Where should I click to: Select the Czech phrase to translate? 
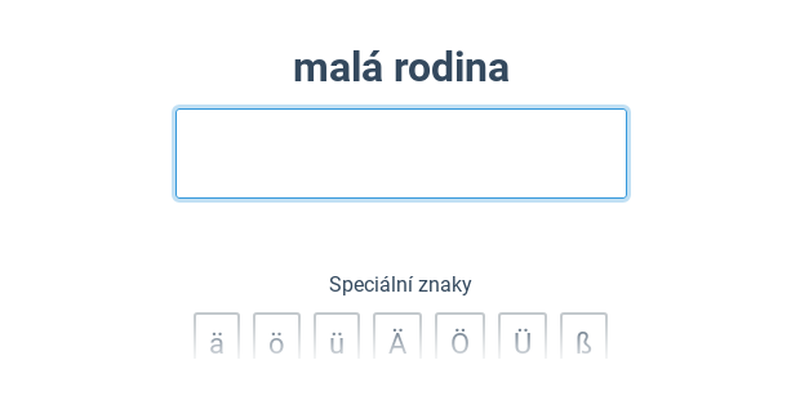401,67
